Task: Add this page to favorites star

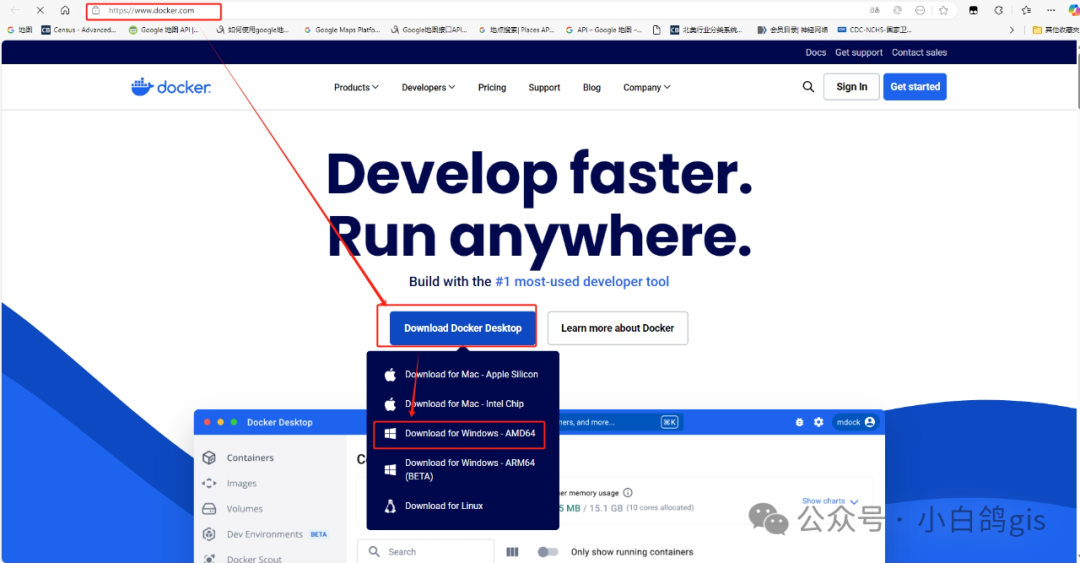Action: 944,10
